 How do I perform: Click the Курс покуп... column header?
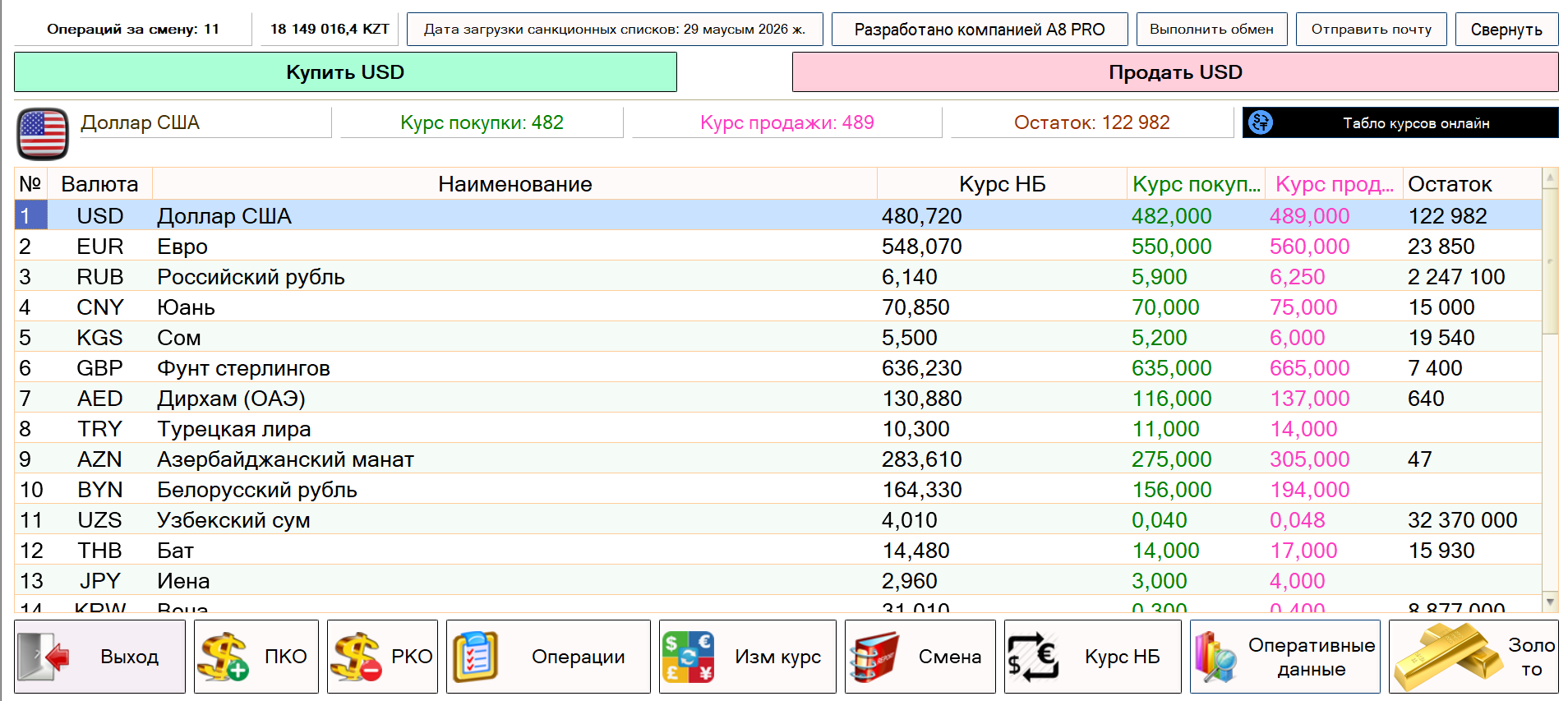pos(1196,184)
